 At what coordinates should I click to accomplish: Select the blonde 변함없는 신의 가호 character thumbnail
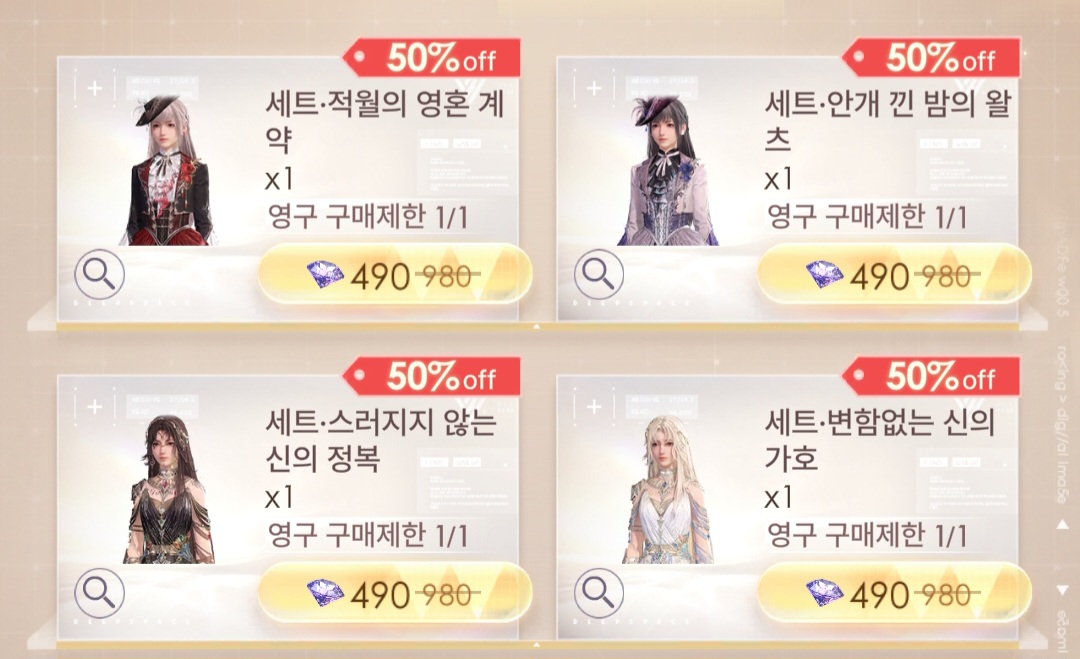point(668,489)
